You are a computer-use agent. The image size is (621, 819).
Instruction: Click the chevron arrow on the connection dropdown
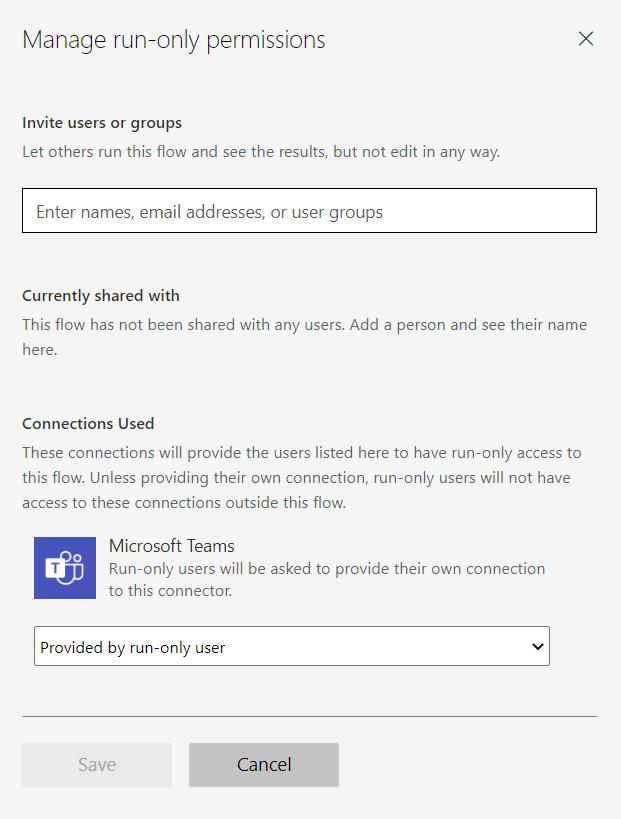click(x=538, y=646)
